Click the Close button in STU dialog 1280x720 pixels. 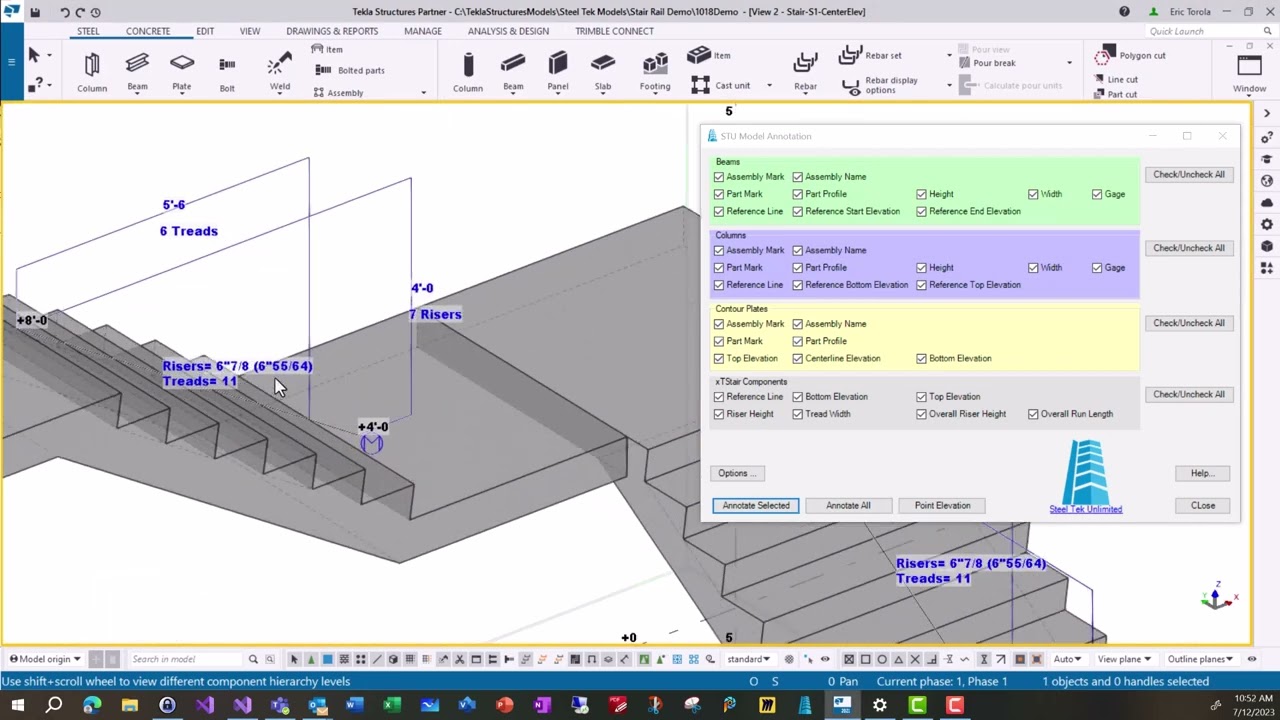tap(1203, 505)
